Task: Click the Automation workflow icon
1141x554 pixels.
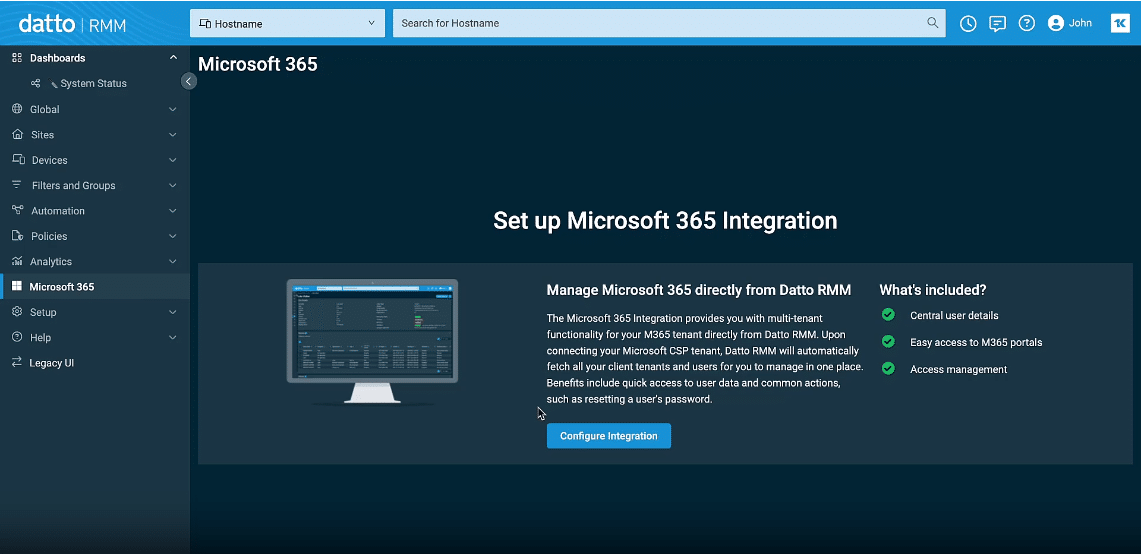Action: coord(17,210)
